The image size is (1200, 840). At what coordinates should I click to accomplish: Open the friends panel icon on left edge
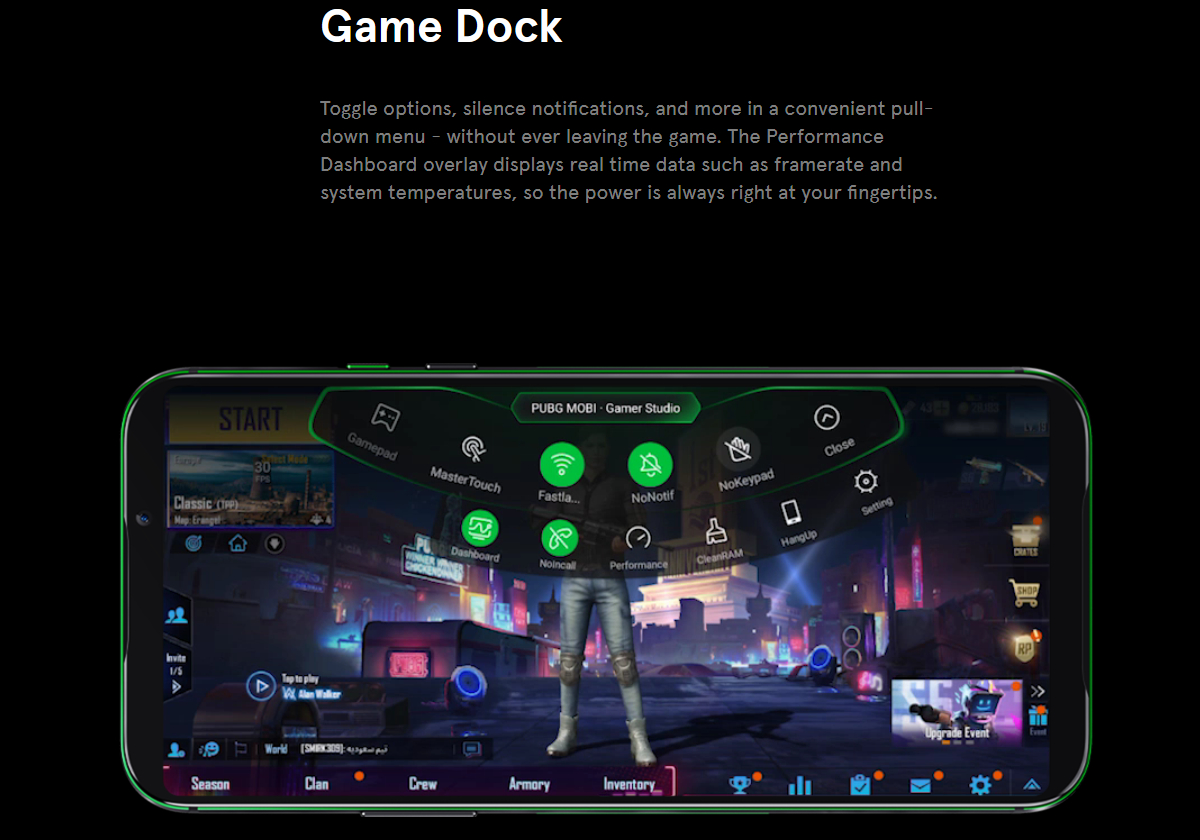click(177, 615)
